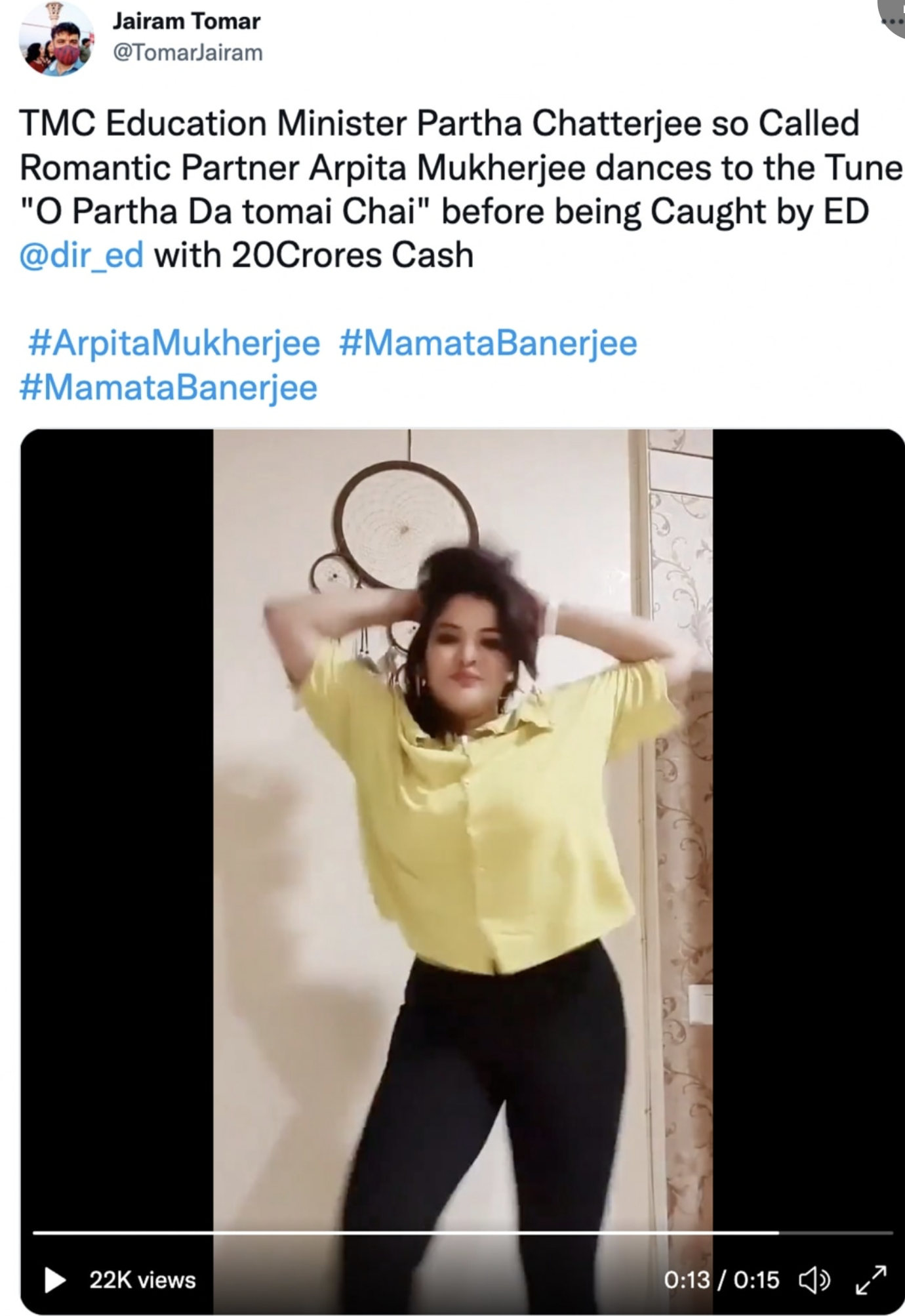Open the second-line #MamataBanerjee hashtag

(169, 387)
